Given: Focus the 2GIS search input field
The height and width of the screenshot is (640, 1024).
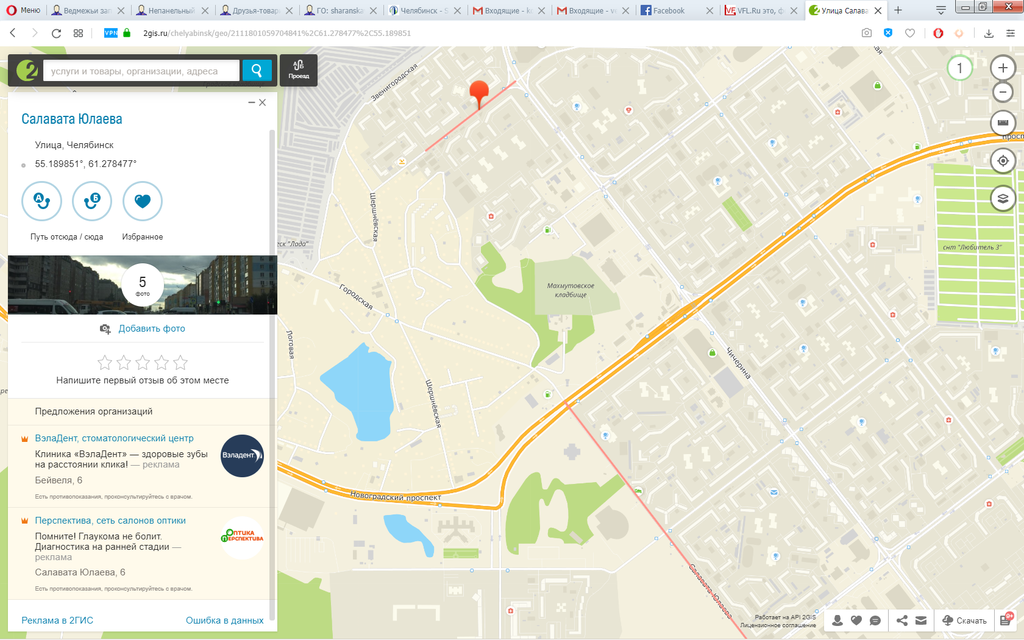Looking at the screenshot, I should (140, 71).
